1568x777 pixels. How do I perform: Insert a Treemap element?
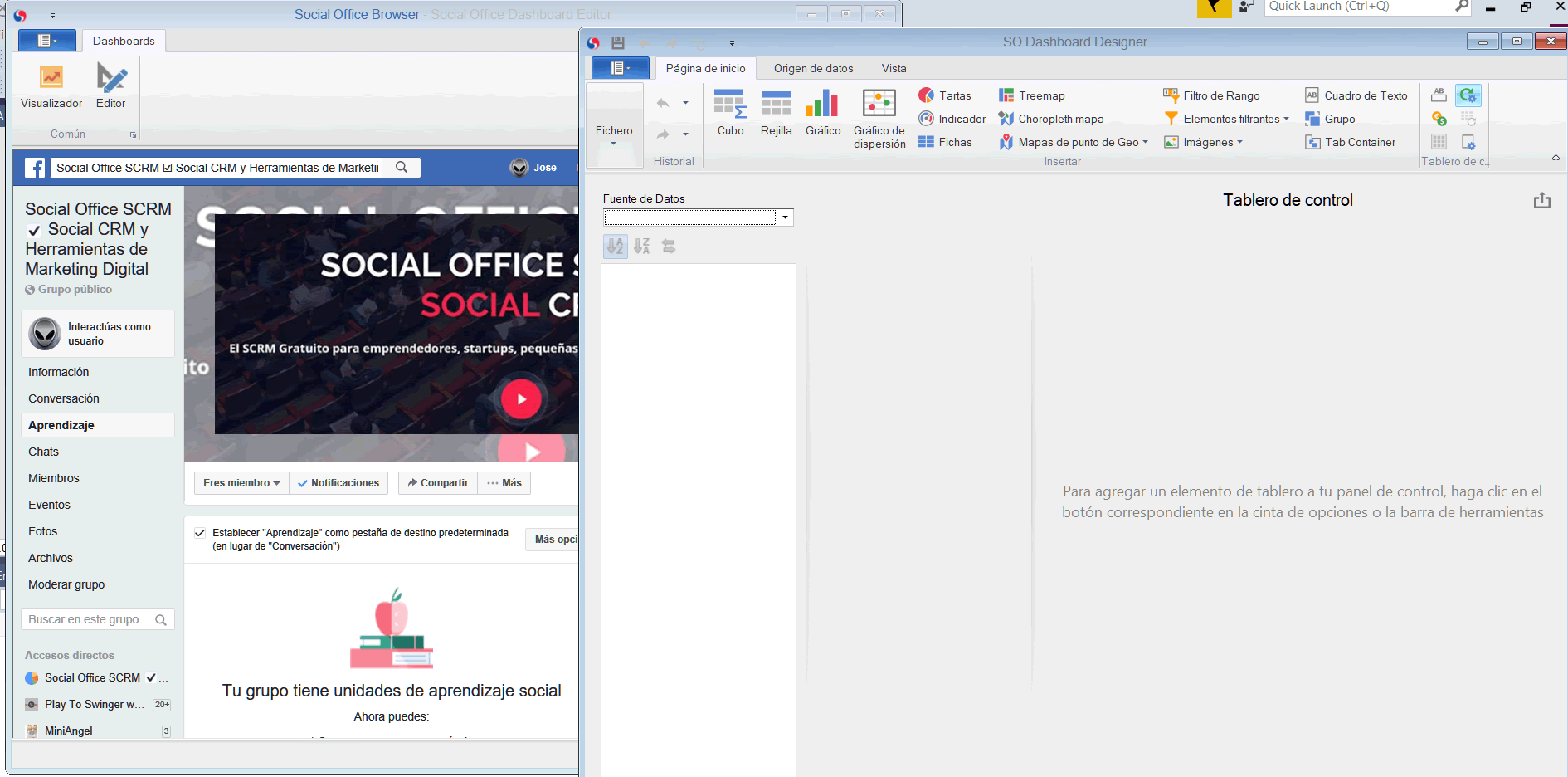(1031, 95)
